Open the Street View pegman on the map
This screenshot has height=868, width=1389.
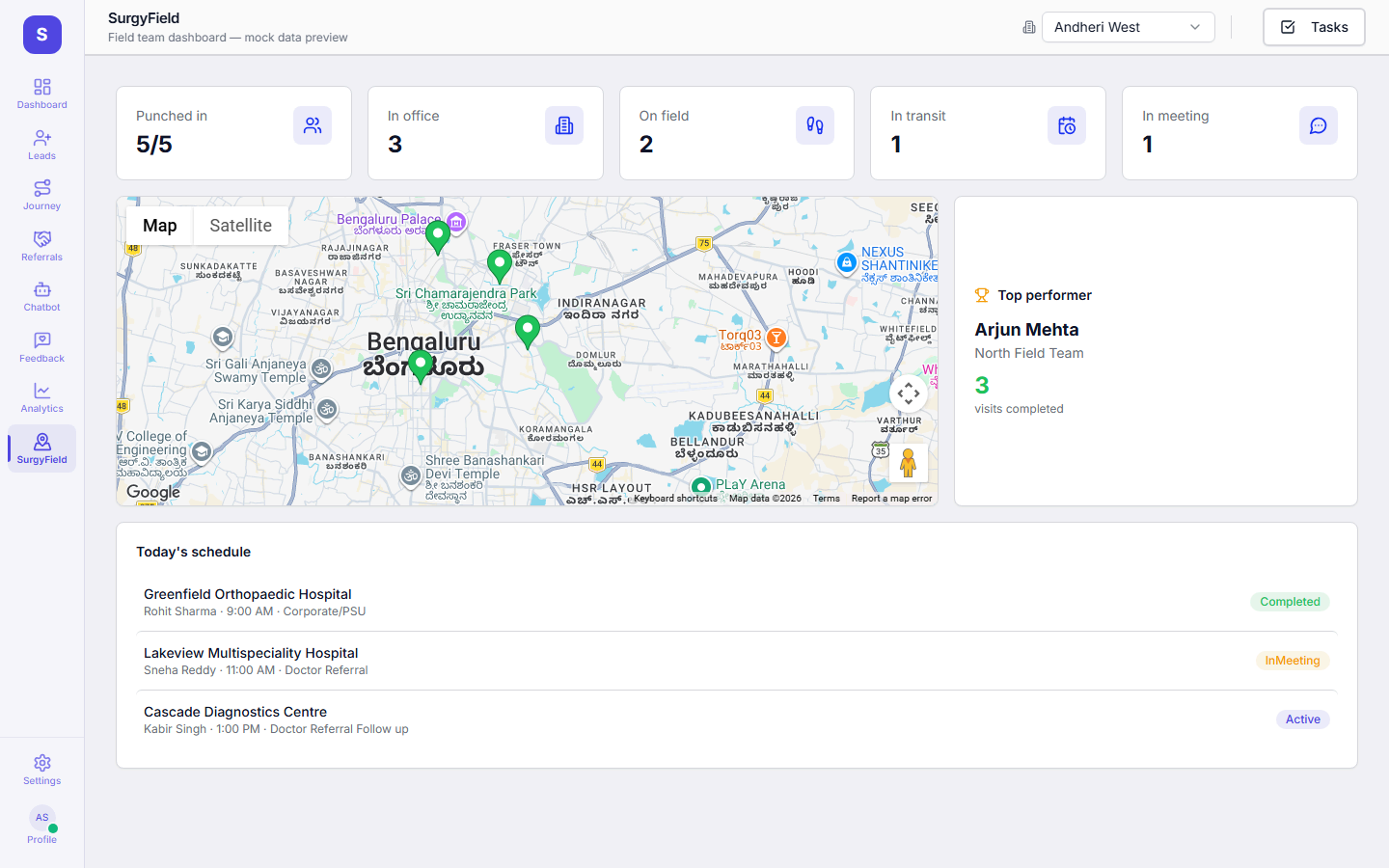coord(908,463)
